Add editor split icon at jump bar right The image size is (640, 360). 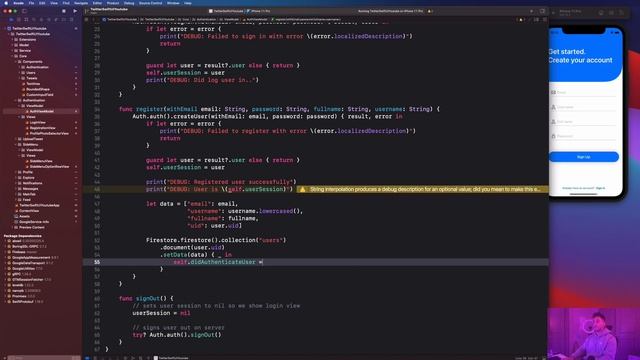(x=544, y=19)
